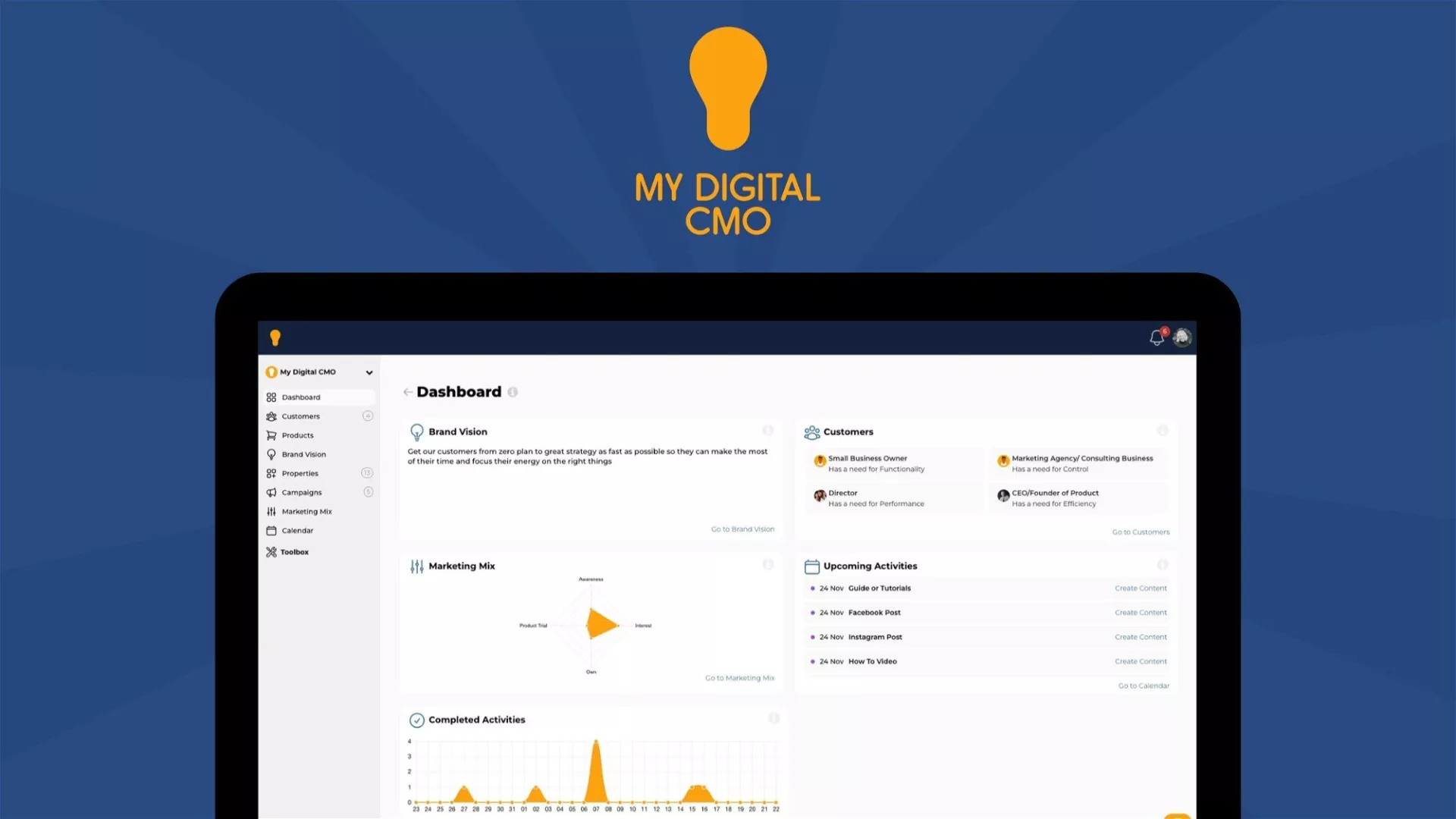Click the Brand Vision card info icon
This screenshot has width=1456, height=819.
tap(767, 431)
